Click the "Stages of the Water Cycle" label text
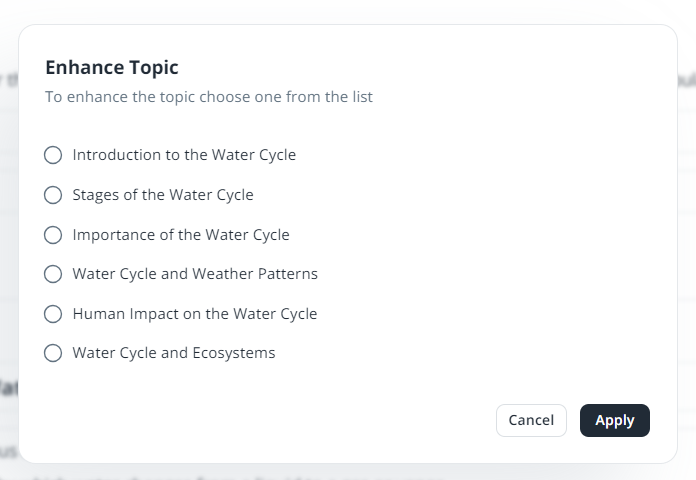 click(163, 195)
